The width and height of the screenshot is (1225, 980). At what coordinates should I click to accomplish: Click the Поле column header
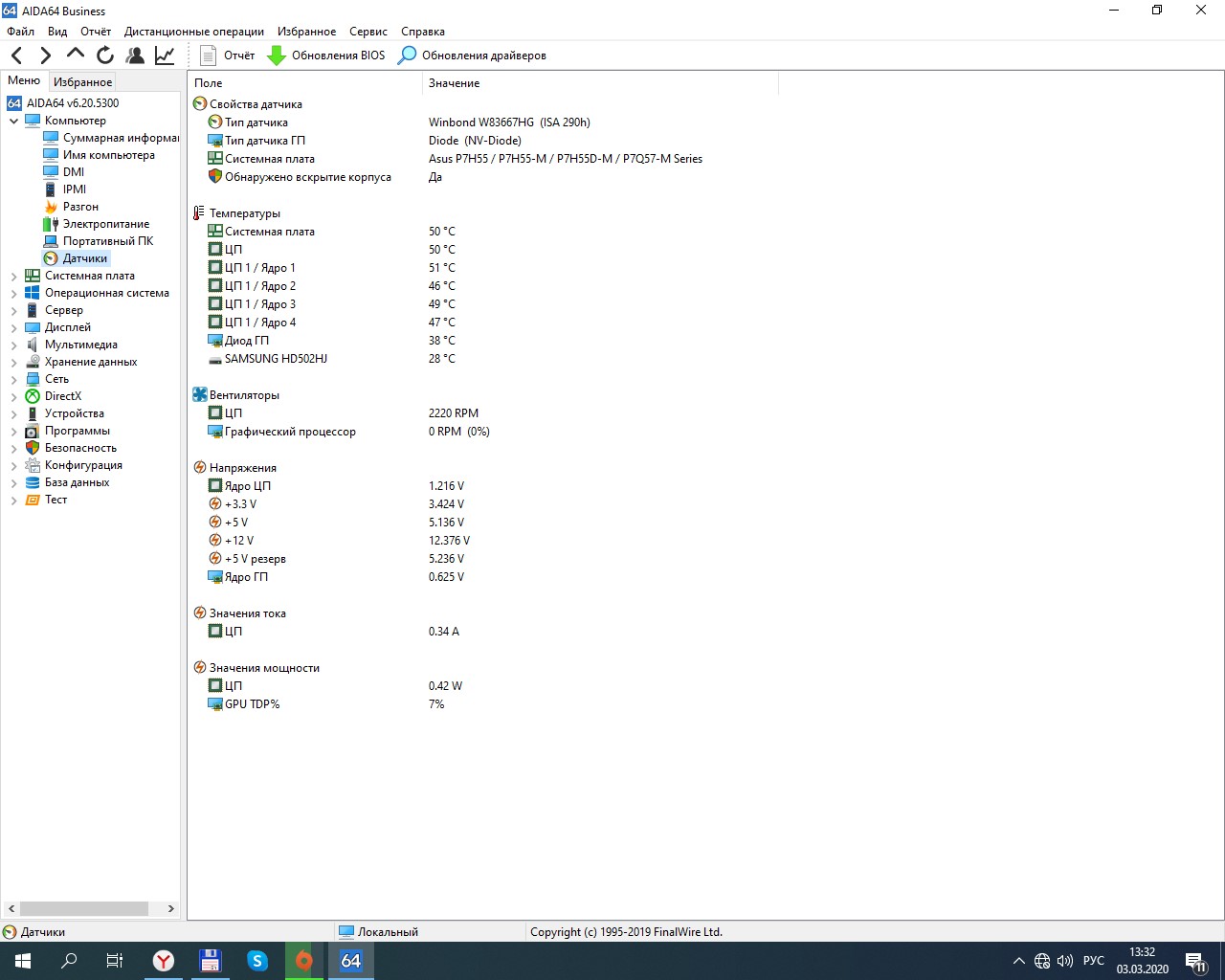click(x=305, y=83)
